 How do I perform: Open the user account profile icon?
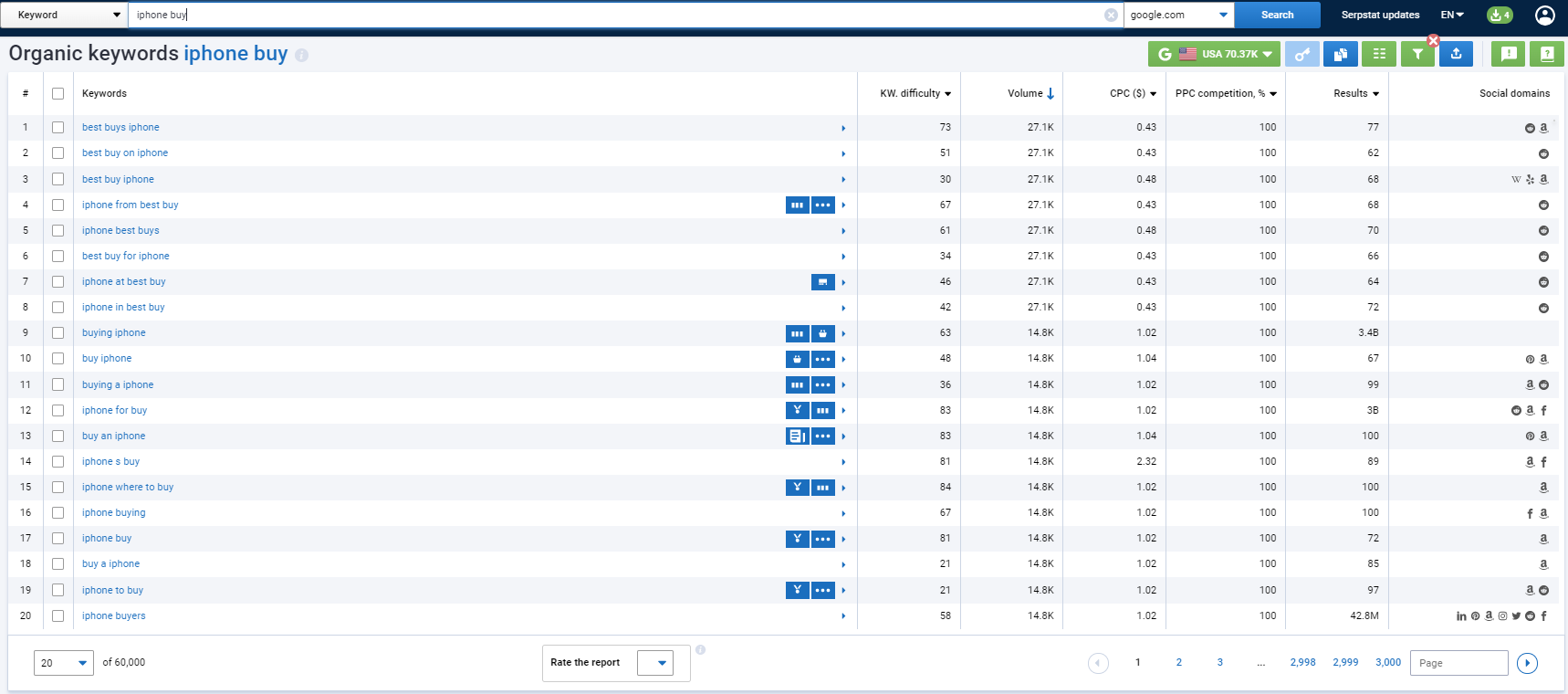pyautogui.click(x=1544, y=15)
